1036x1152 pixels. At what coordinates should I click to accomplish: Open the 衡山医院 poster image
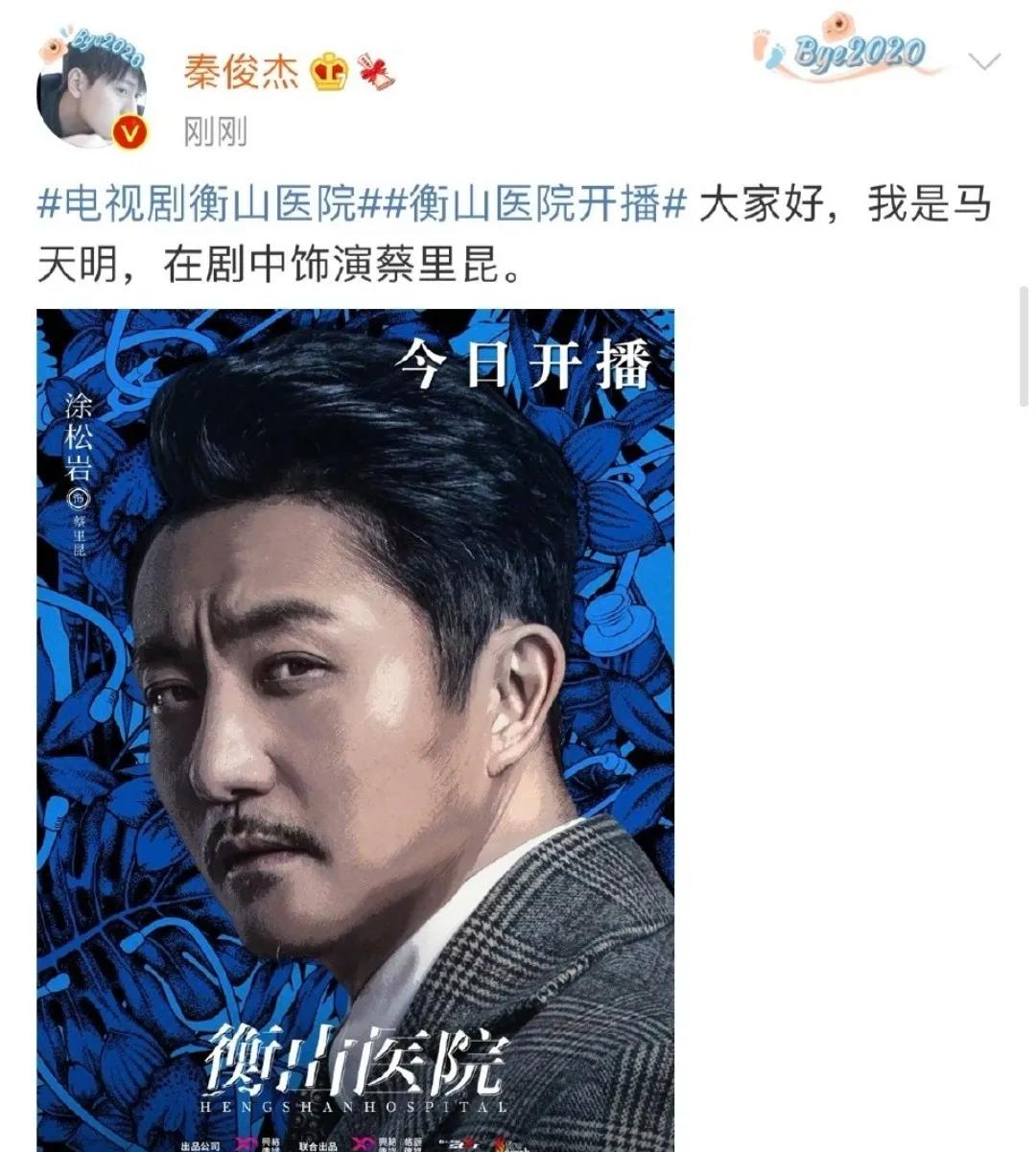tap(356, 730)
